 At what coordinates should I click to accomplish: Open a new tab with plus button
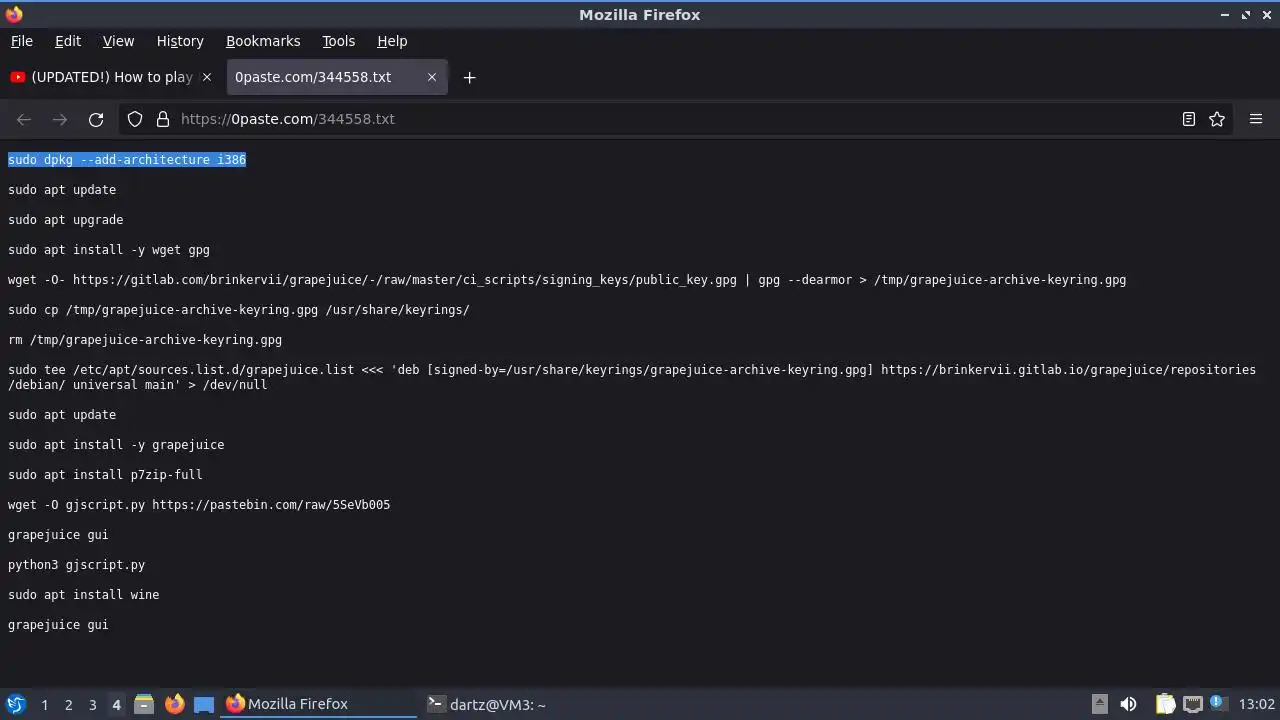click(469, 77)
